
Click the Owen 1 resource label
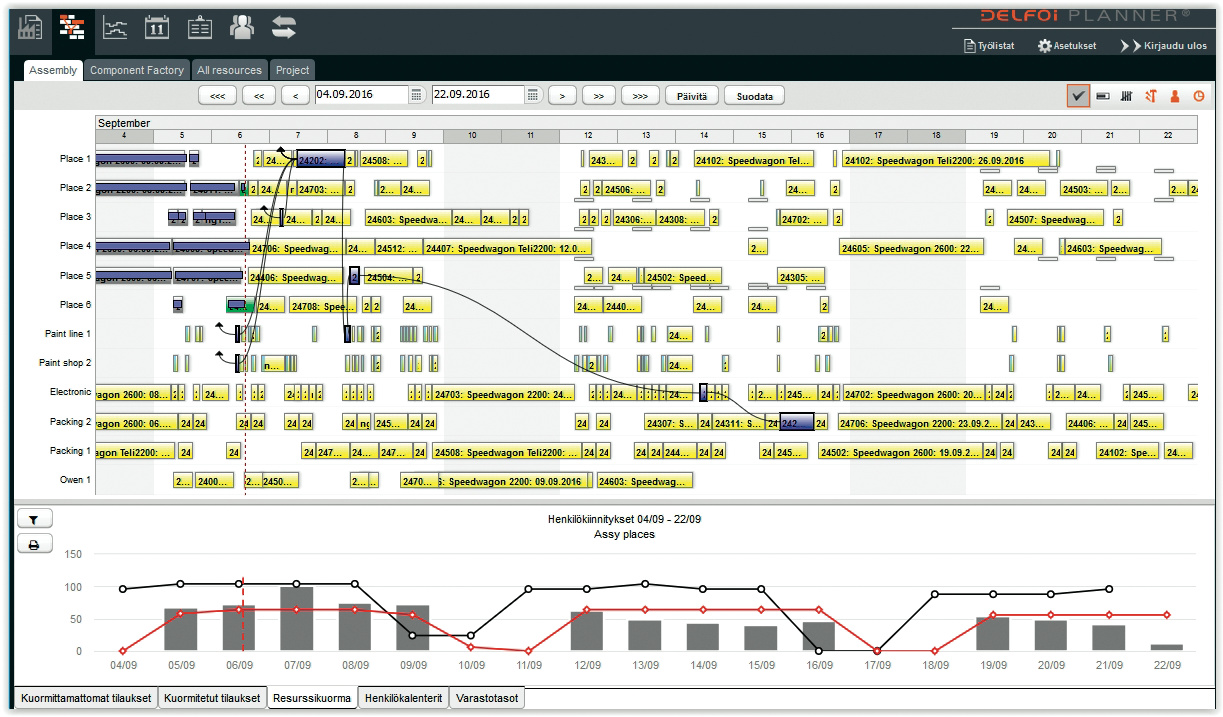pos(75,480)
